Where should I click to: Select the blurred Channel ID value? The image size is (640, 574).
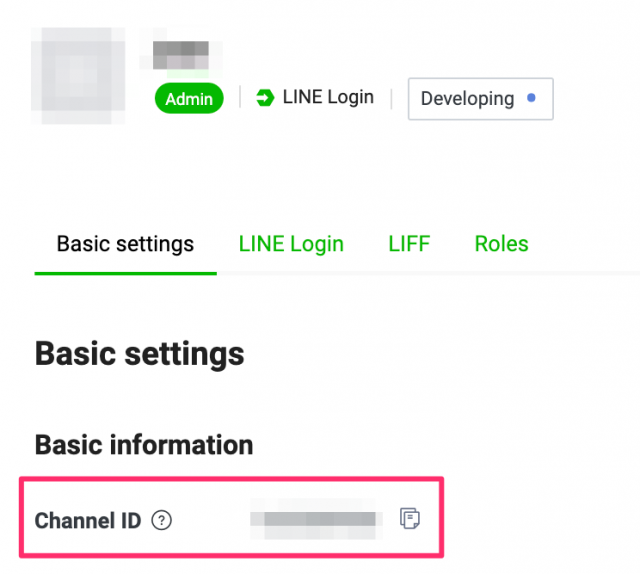[316, 519]
